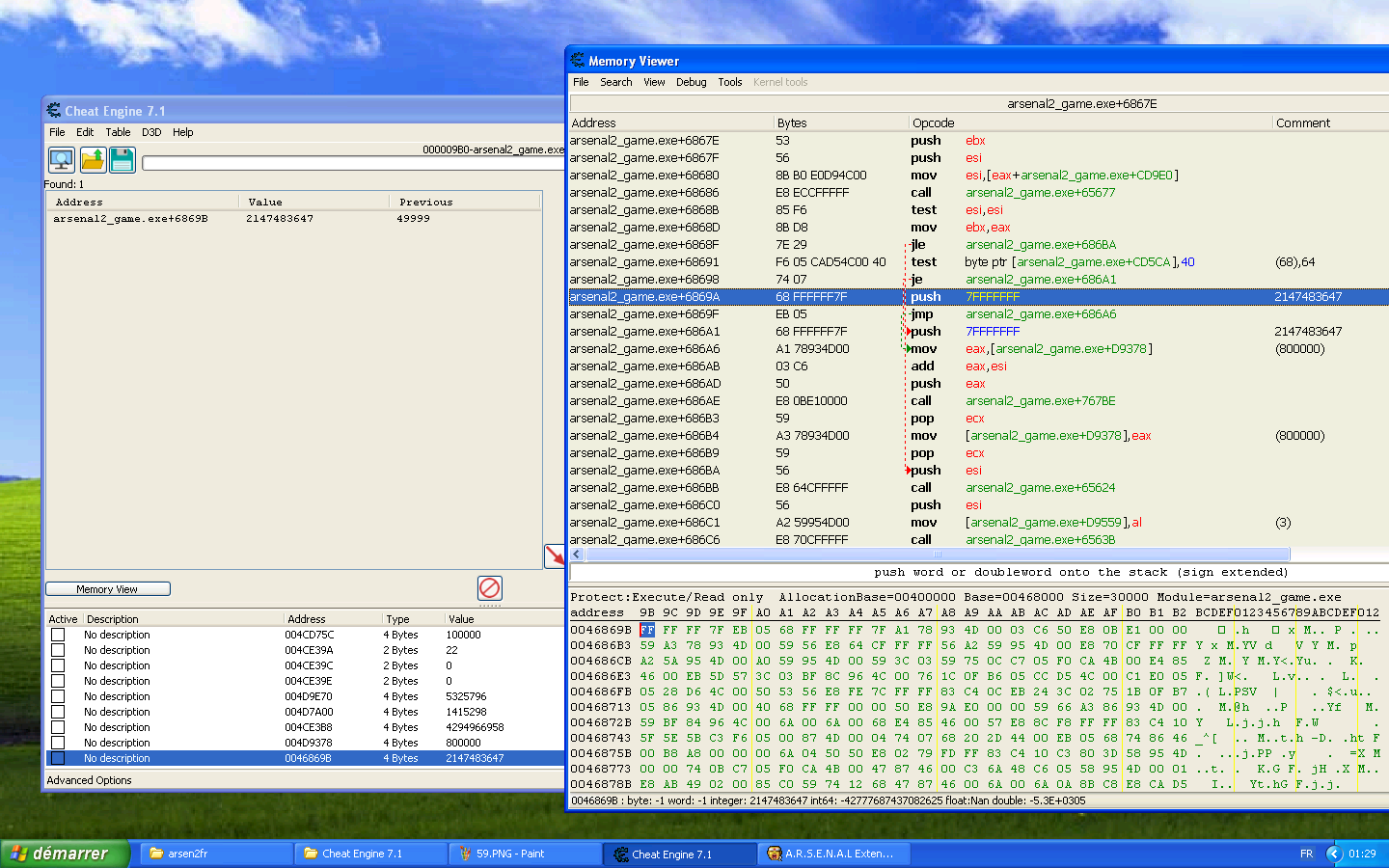Click the red arrow add-to-list icon
This screenshot has width=1389, height=868.
coord(555,556)
